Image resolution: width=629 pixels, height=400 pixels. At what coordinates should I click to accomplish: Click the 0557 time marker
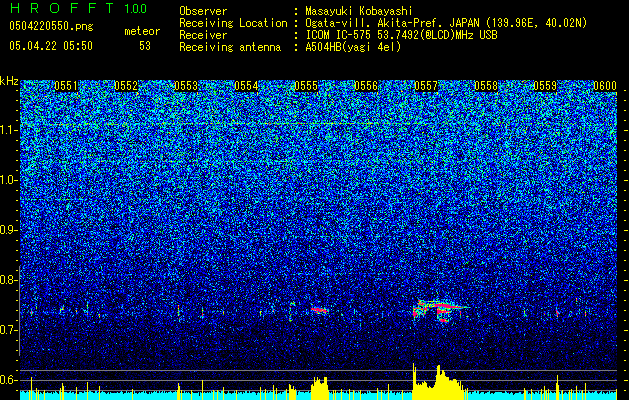[426, 86]
